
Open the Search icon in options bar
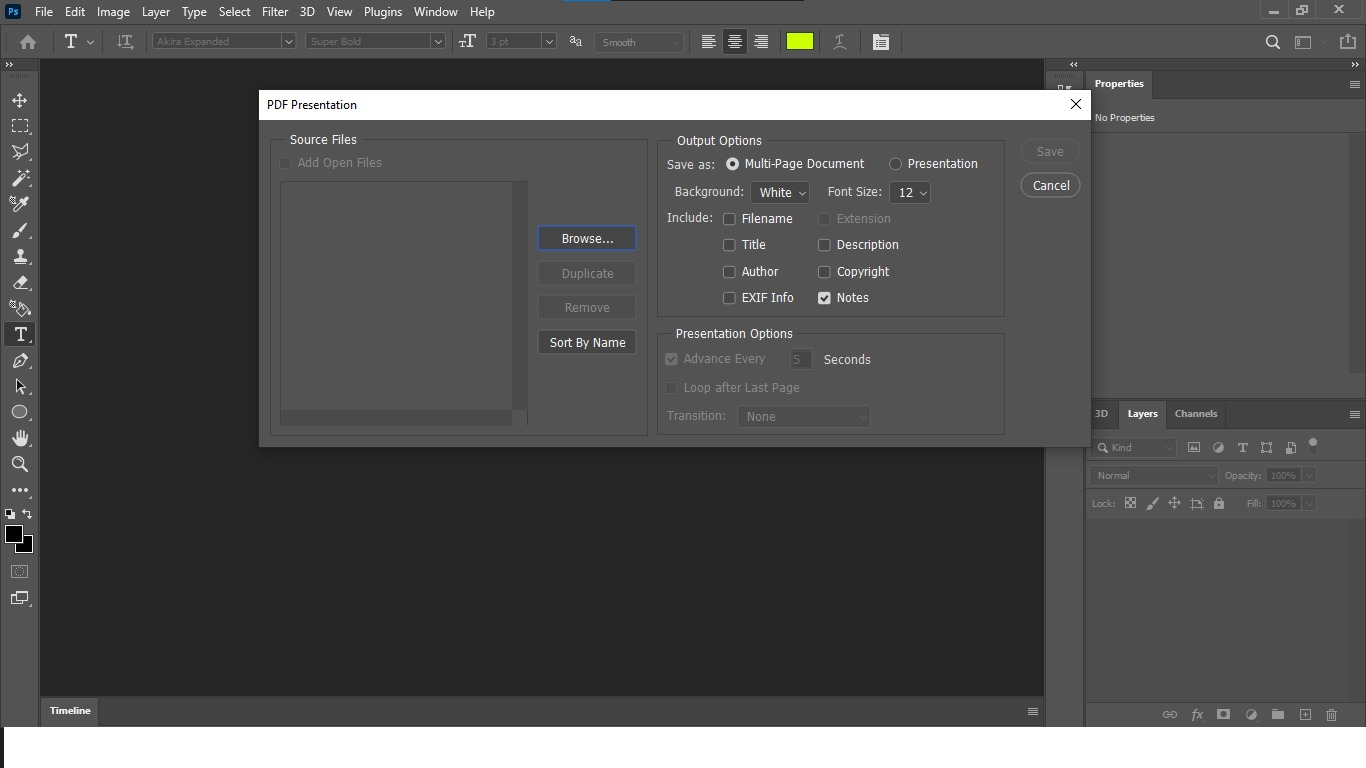point(1273,42)
